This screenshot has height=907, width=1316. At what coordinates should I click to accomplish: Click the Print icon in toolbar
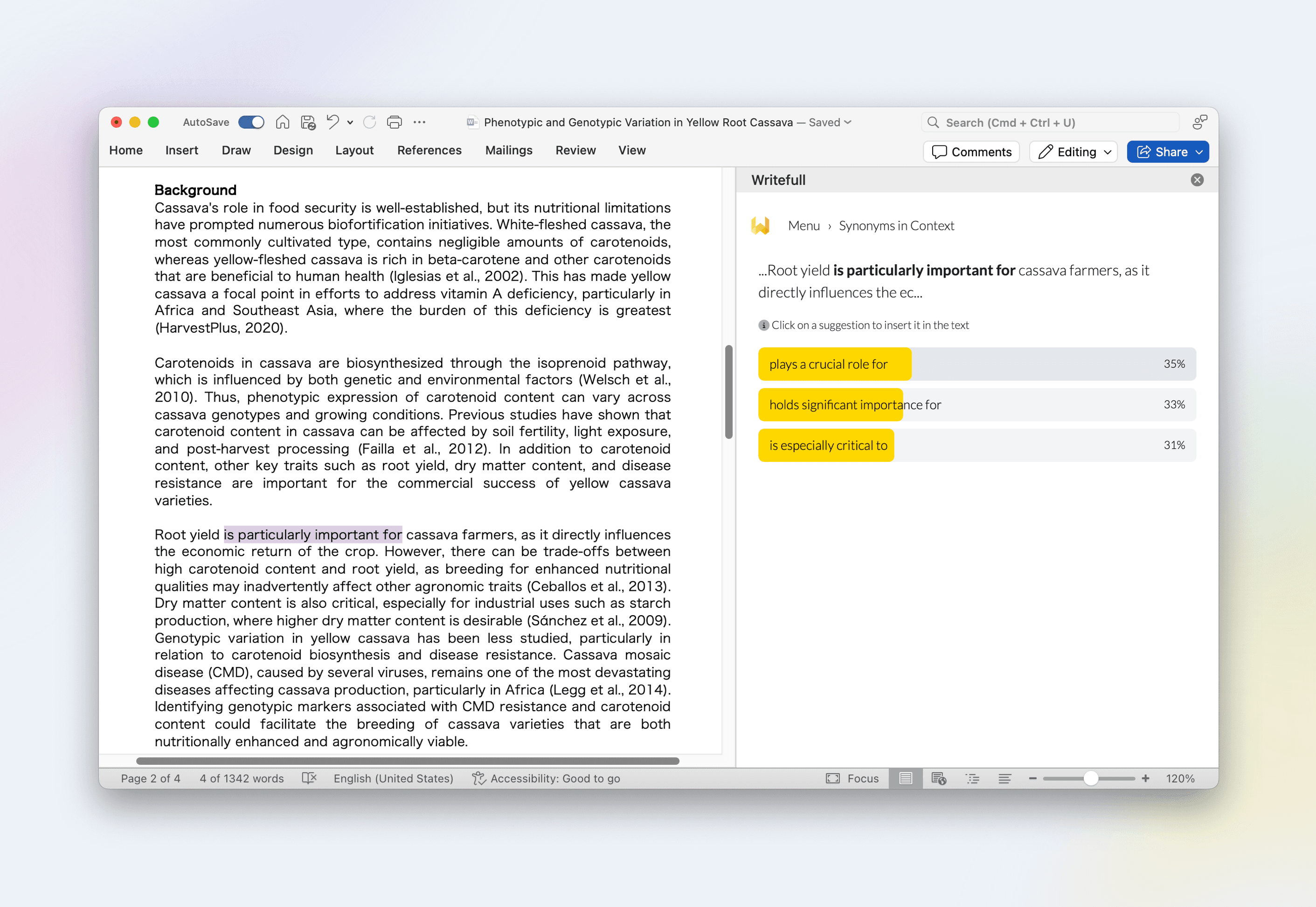point(394,122)
